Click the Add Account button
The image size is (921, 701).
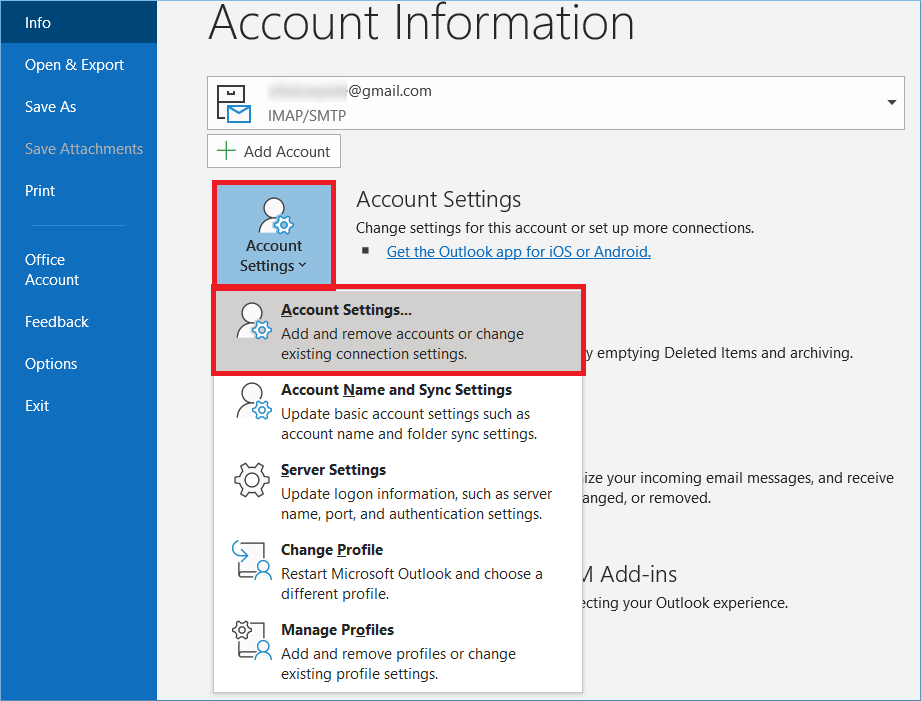(274, 152)
